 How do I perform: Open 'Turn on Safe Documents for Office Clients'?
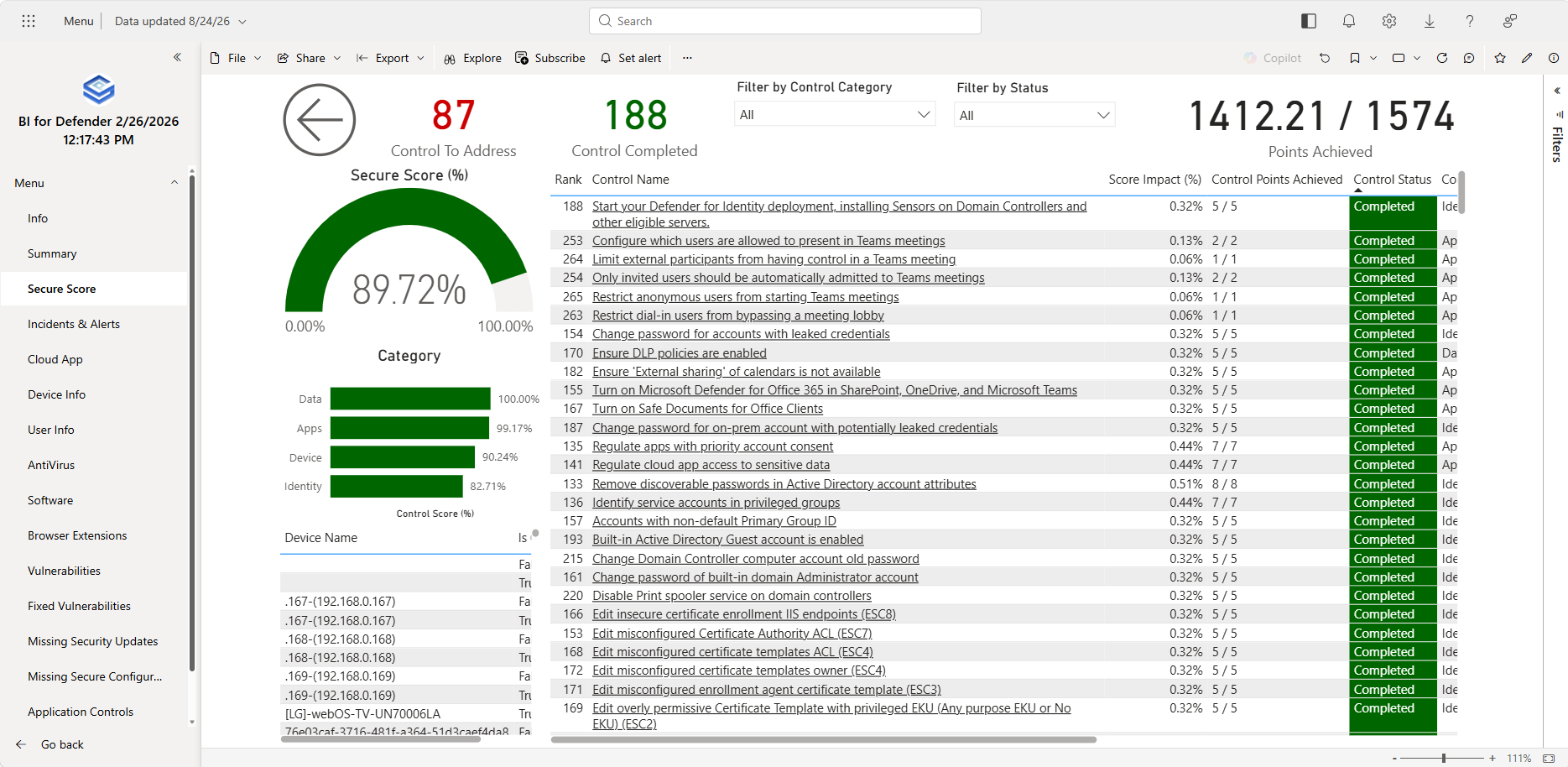[x=707, y=409]
